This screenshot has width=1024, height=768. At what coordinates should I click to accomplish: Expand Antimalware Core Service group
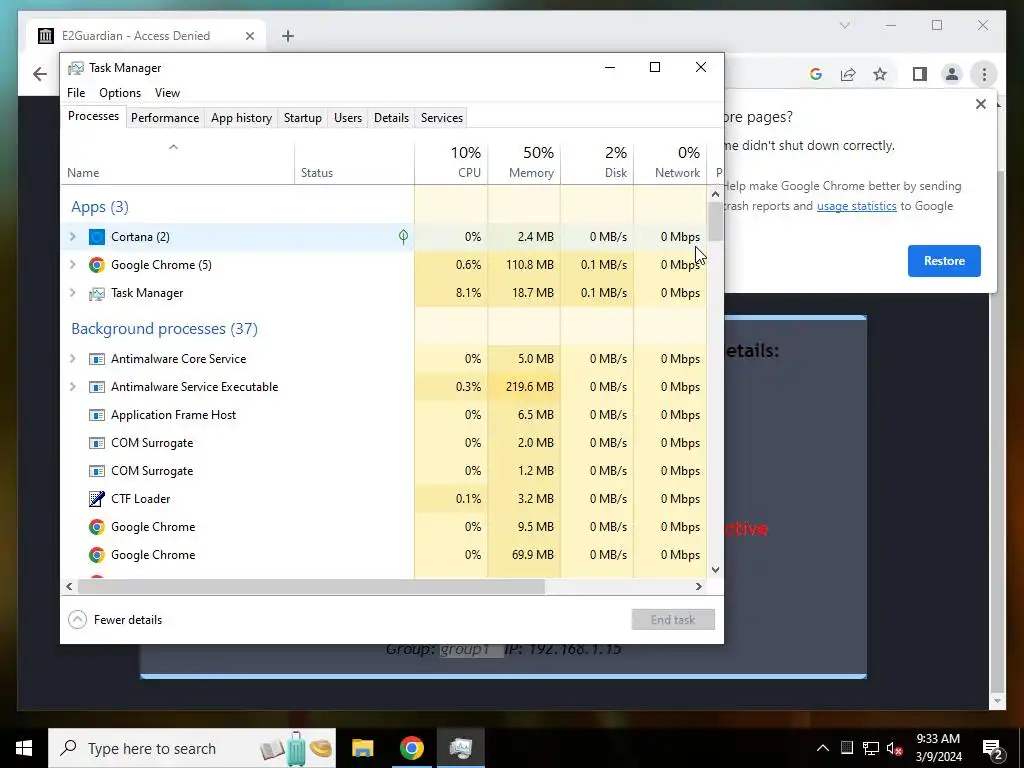pyautogui.click(x=73, y=359)
